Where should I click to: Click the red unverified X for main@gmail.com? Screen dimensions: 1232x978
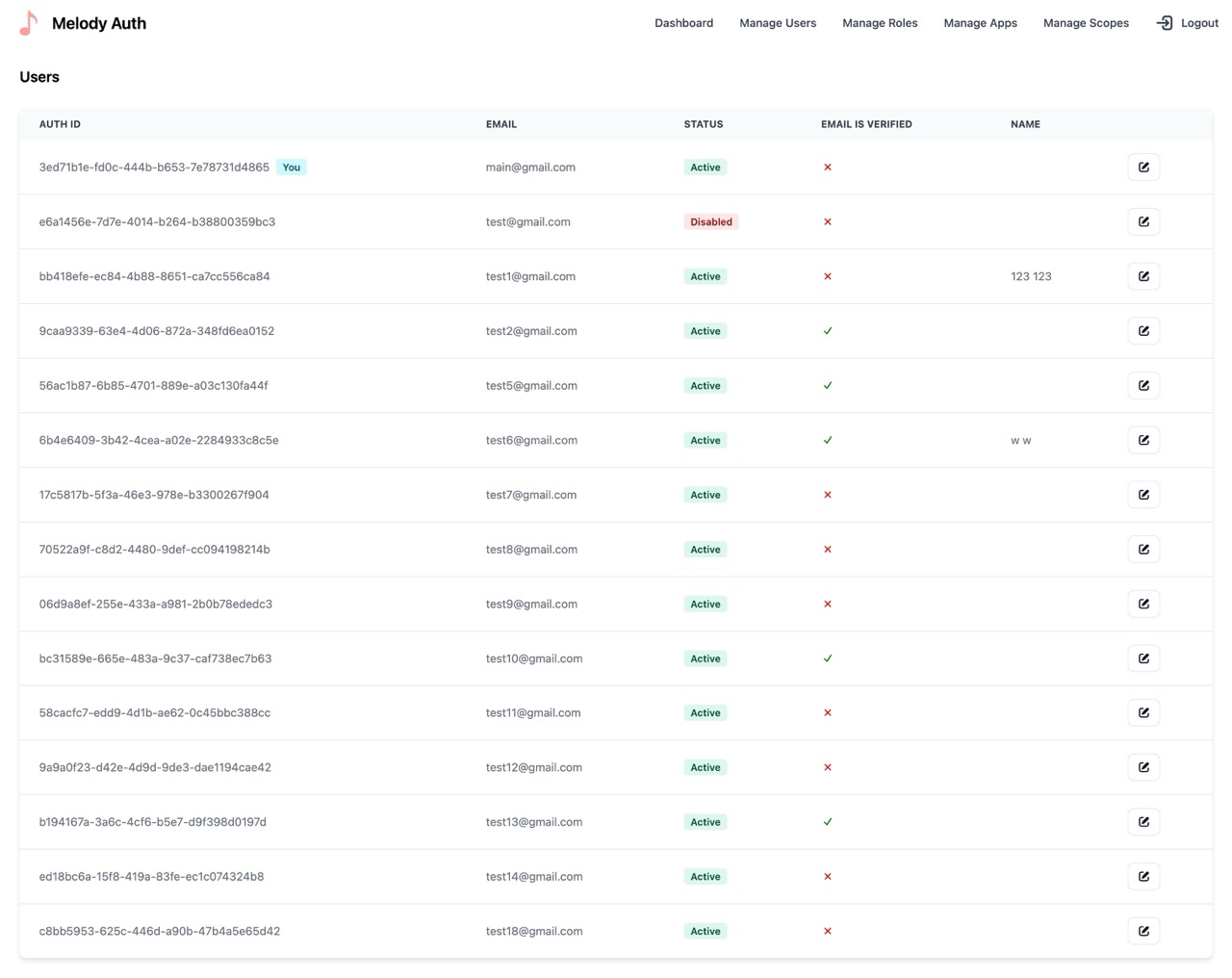828,167
